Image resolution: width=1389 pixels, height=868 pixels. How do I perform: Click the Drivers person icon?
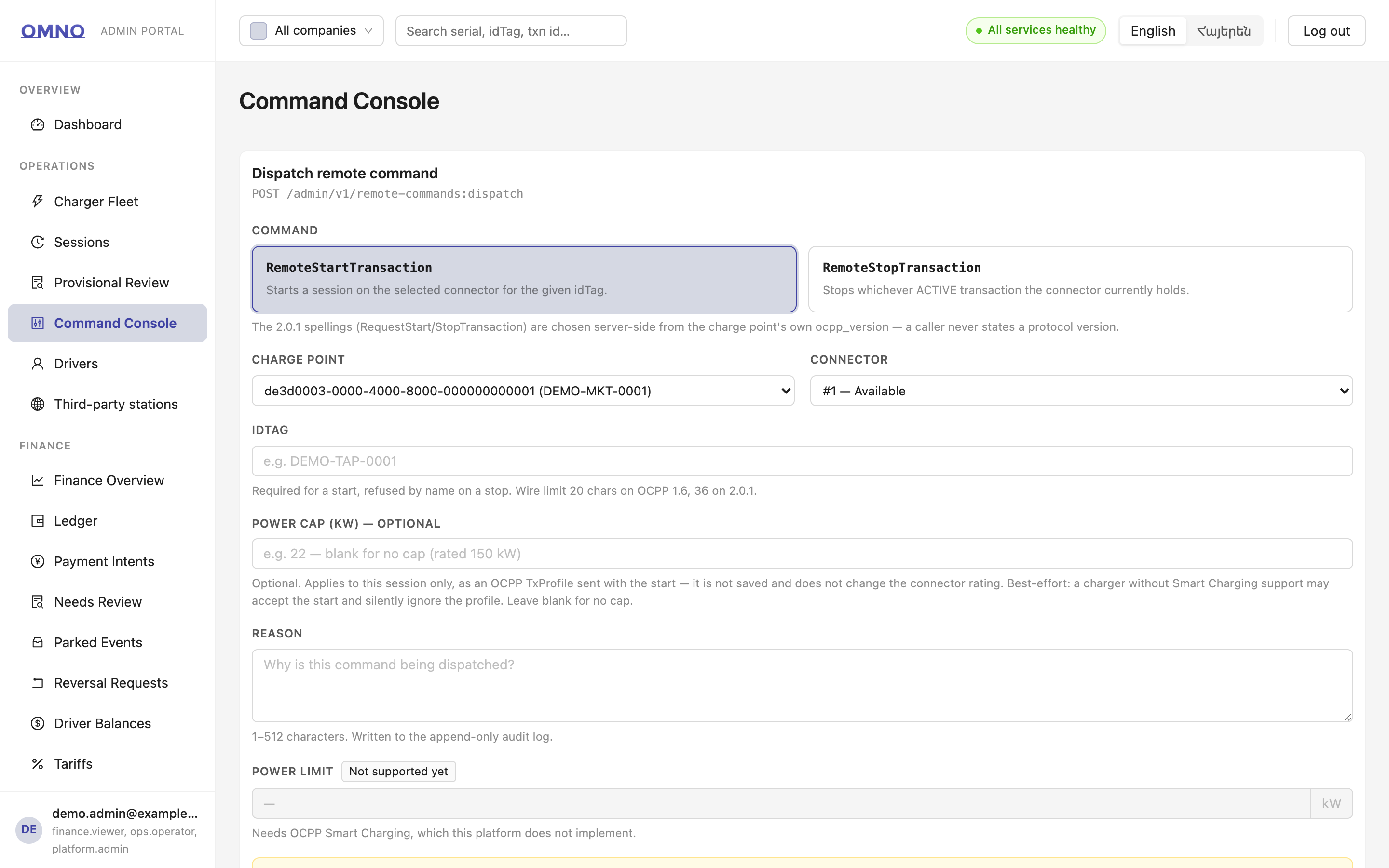[37, 364]
